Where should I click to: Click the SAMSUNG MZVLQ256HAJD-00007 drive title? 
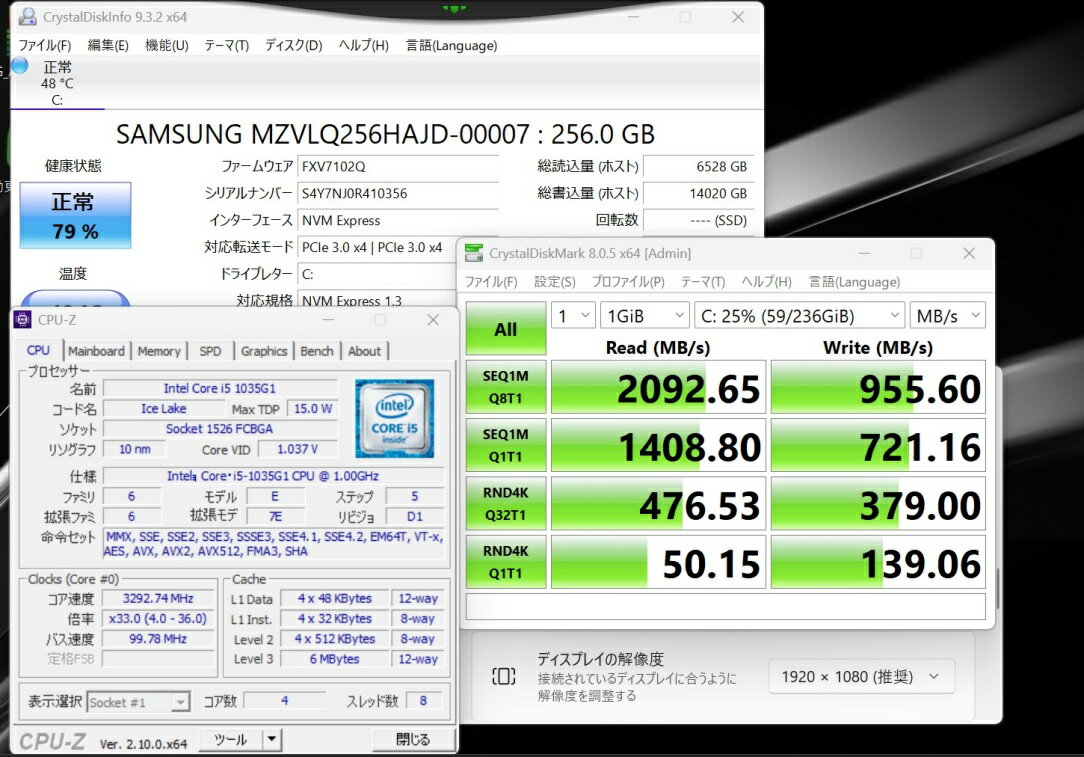385,134
